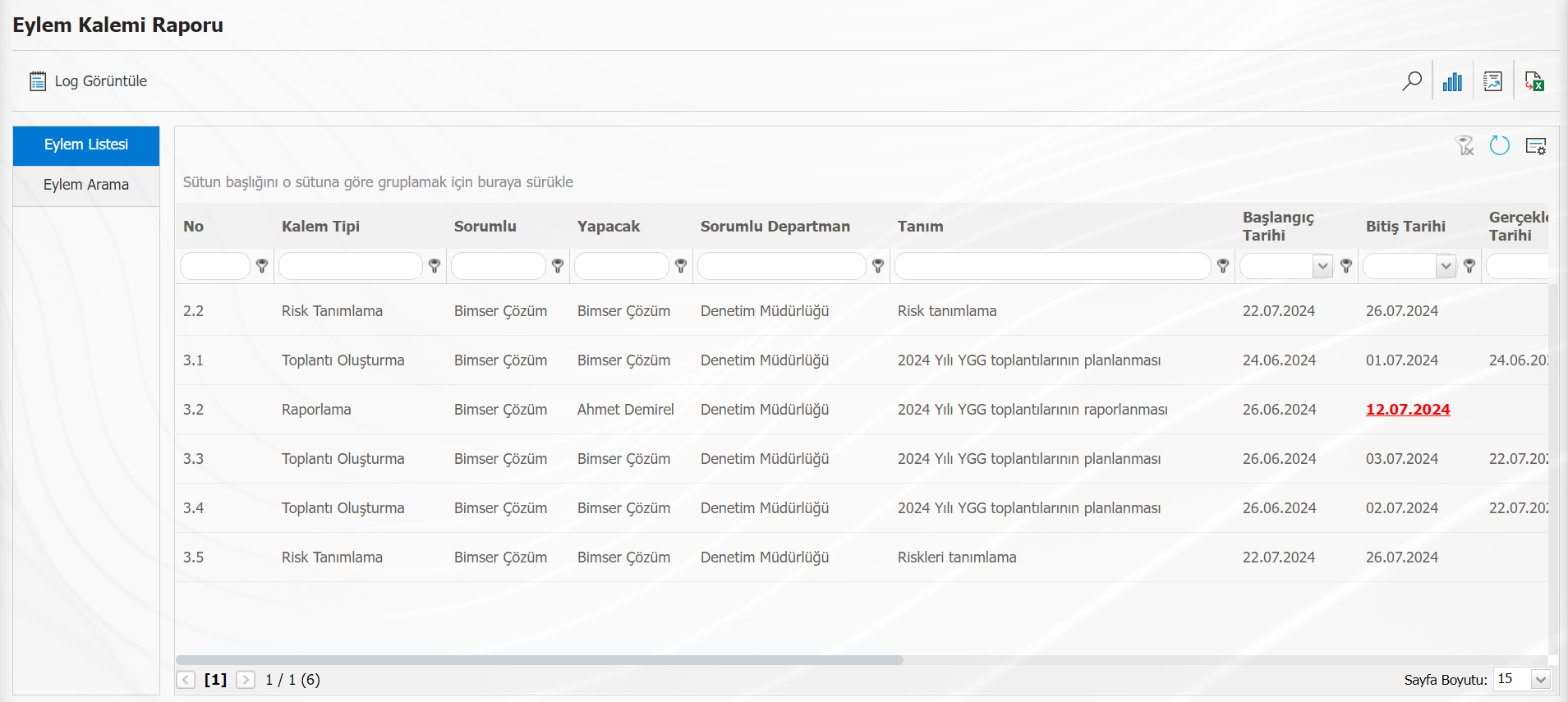
Task: Select 'Raporlama' cell in row 3.2
Action: (316, 410)
